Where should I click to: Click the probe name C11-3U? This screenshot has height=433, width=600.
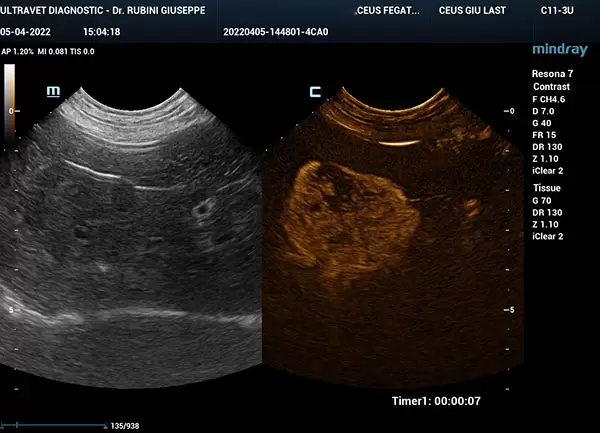coord(557,10)
